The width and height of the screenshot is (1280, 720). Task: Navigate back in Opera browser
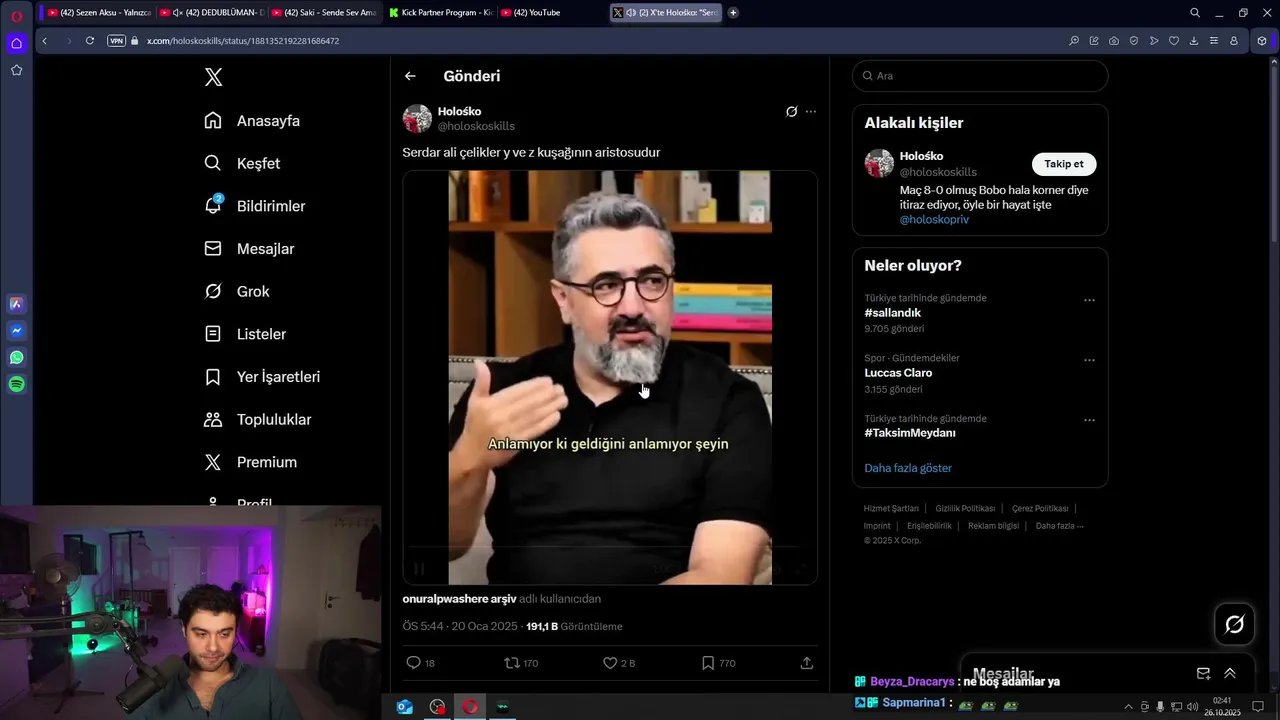[x=45, y=41]
